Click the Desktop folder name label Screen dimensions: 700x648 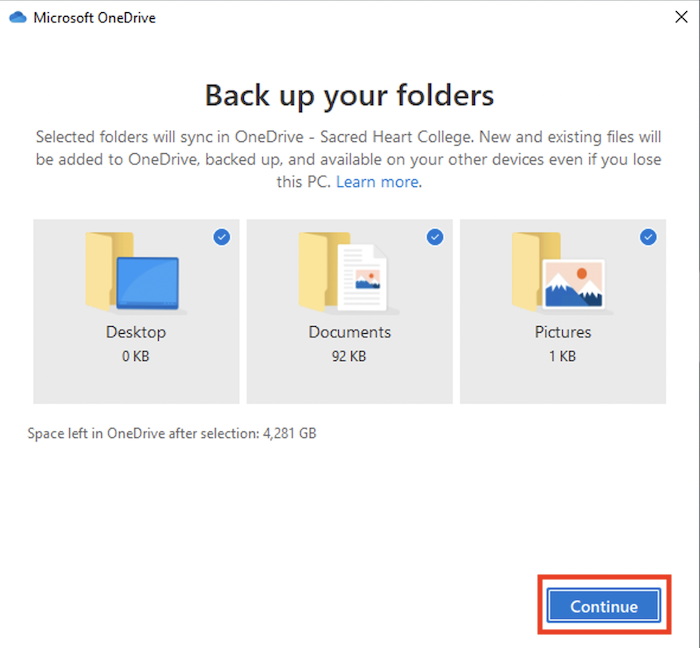click(136, 332)
